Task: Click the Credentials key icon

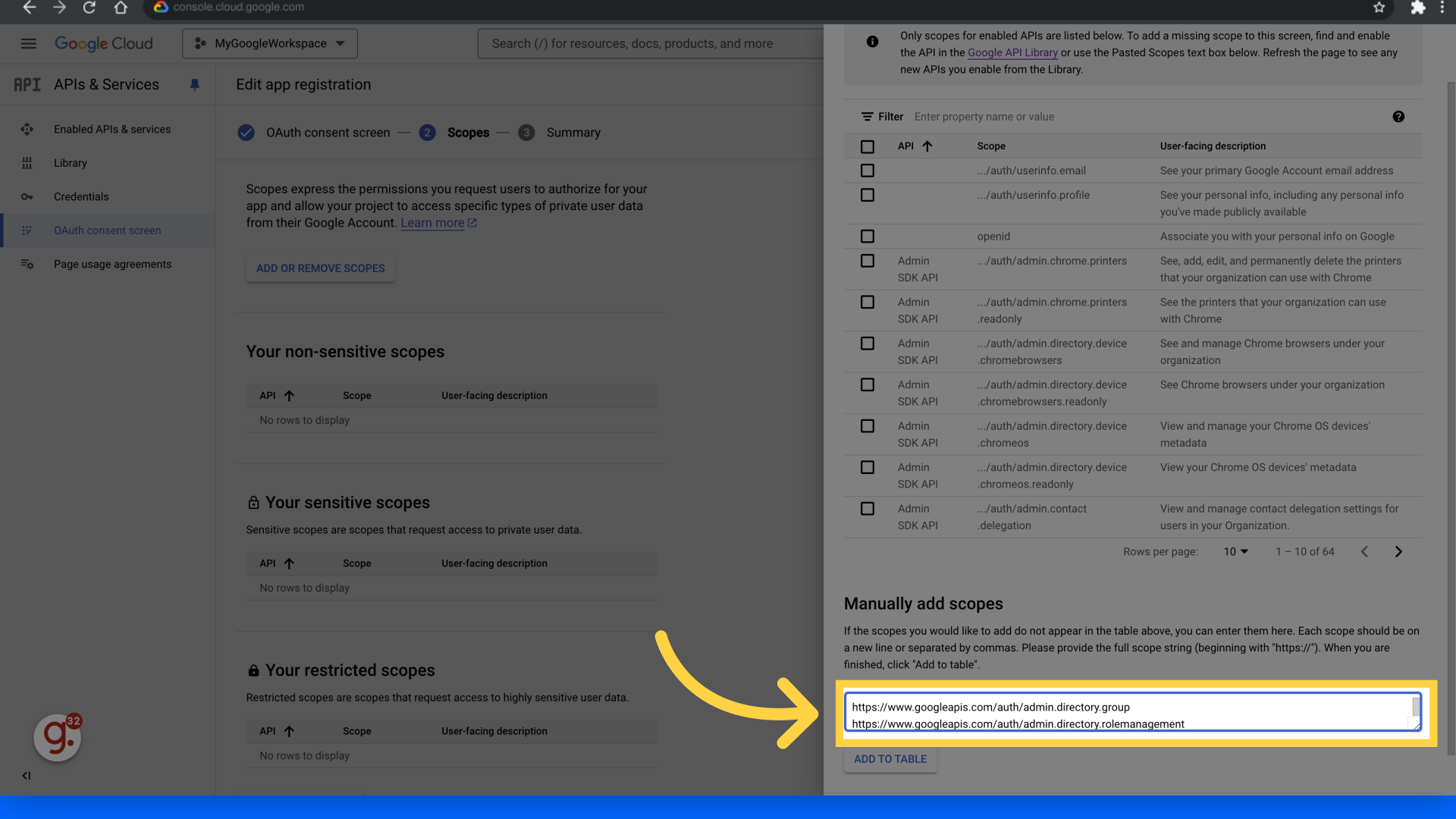Action: [x=27, y=197]
